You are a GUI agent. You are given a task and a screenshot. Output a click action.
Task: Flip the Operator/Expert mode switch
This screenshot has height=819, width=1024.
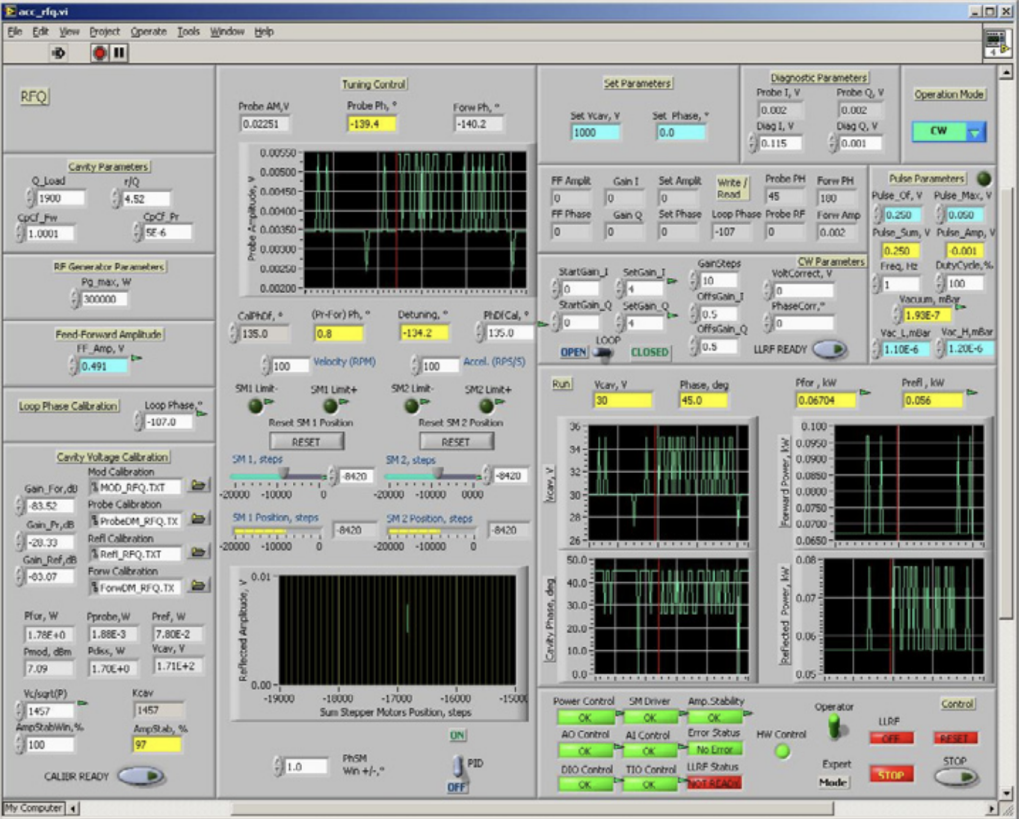pyautogui.click(x=834, y=727)
